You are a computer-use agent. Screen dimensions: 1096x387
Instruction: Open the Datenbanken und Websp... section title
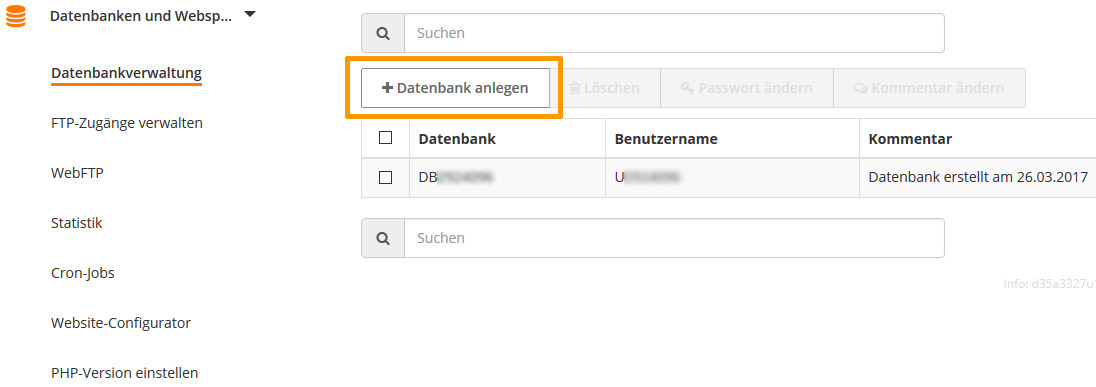coord(140,17)
